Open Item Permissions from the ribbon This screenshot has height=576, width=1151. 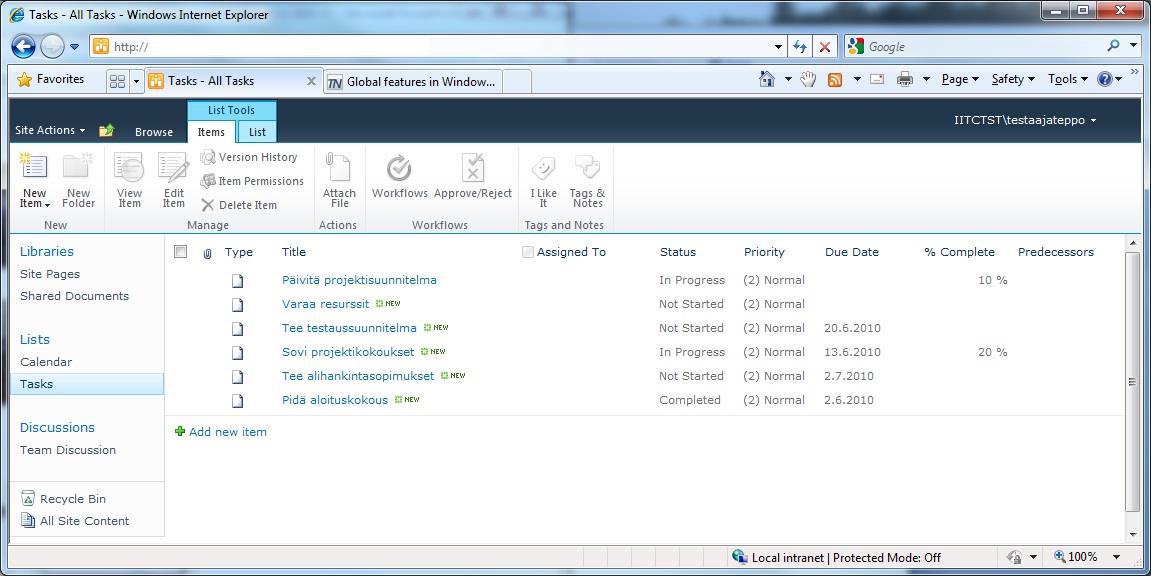point(252,181)
